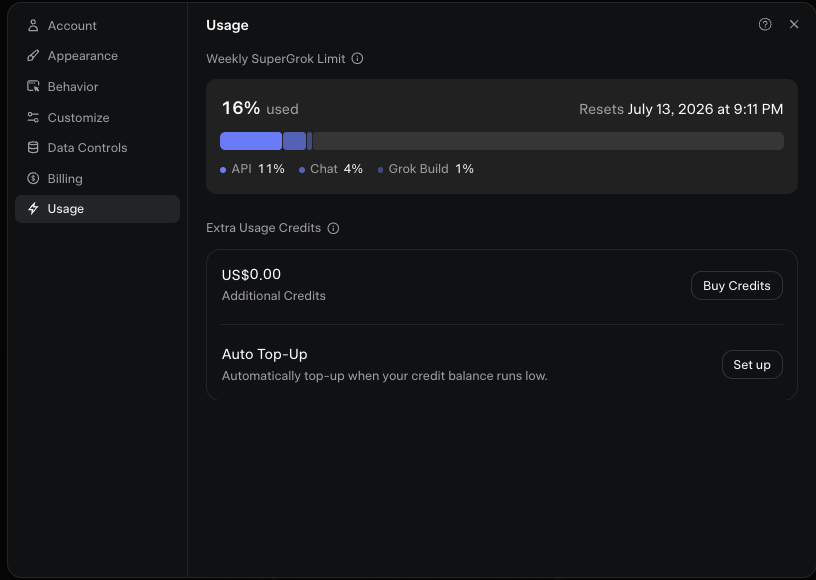Click the Appearance brush icon
This screenshot has width=816, height=580.
[x=33, y=56]
